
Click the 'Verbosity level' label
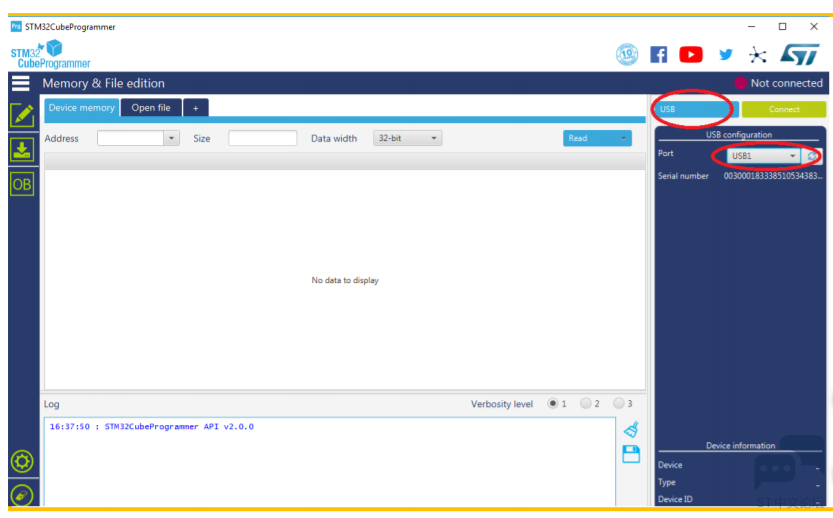coord(502,404)
